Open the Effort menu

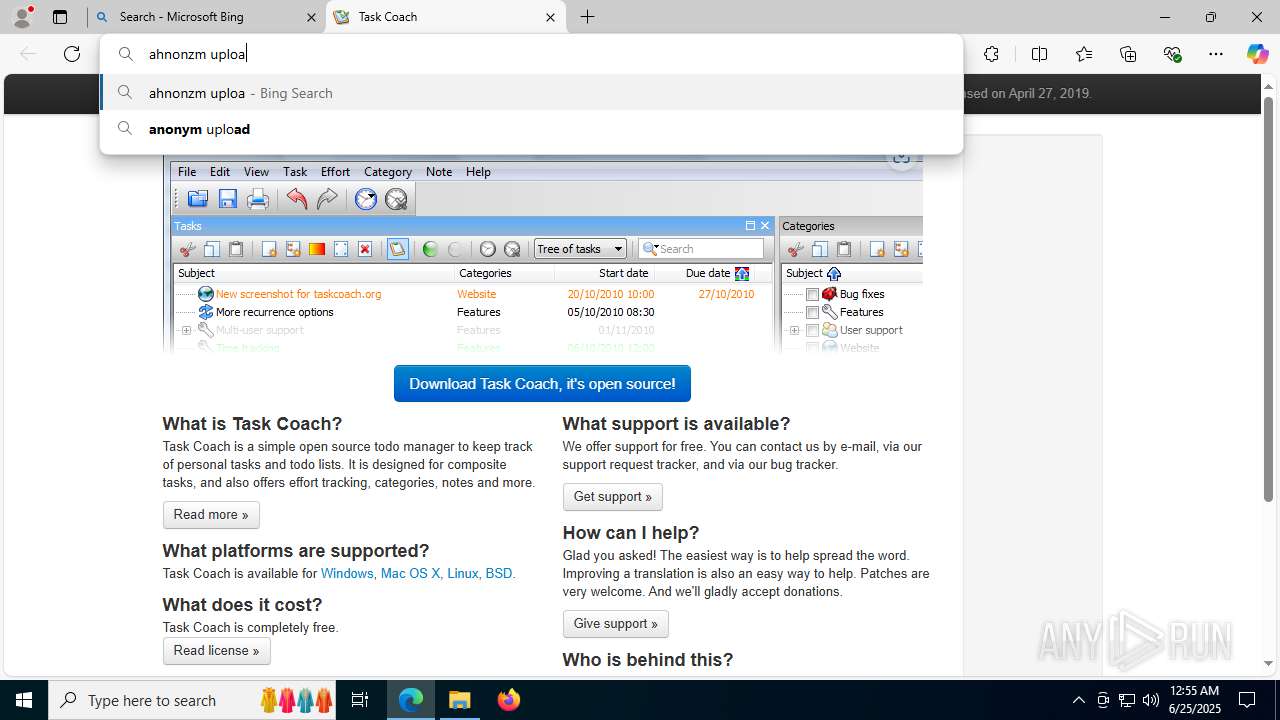pyautogui.click(x=335, y=172)
